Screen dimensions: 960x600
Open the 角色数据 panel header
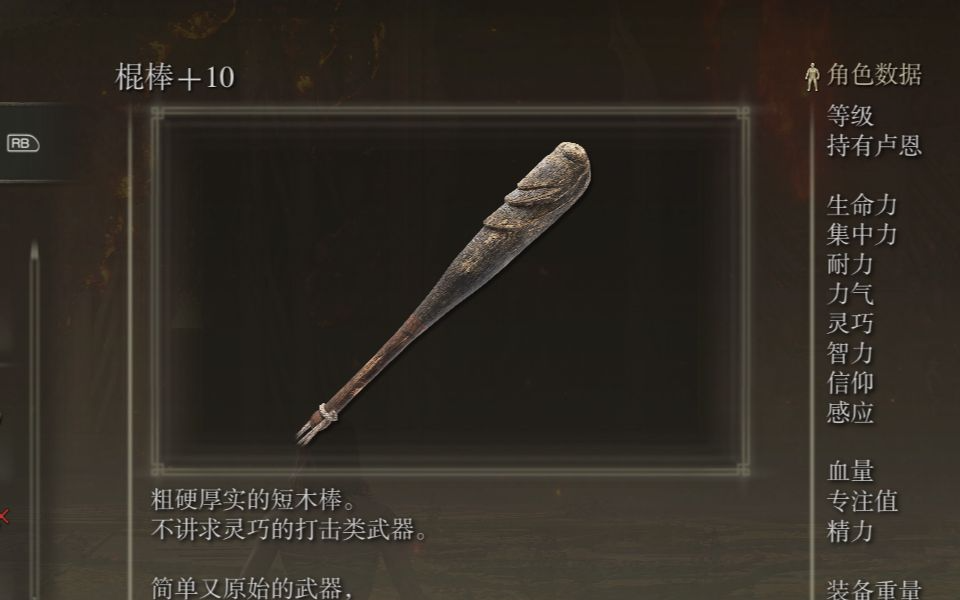click(x=874, y=75)
